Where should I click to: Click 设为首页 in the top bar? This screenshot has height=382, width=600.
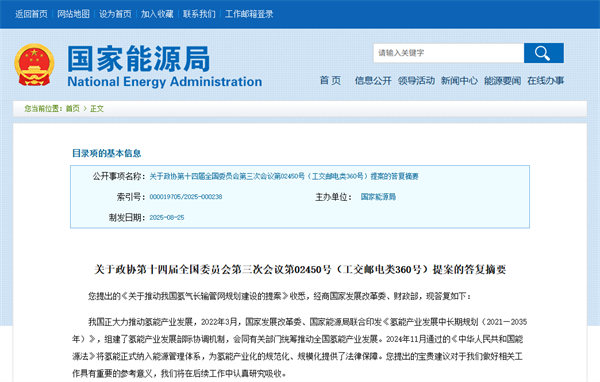click(115, 14)
